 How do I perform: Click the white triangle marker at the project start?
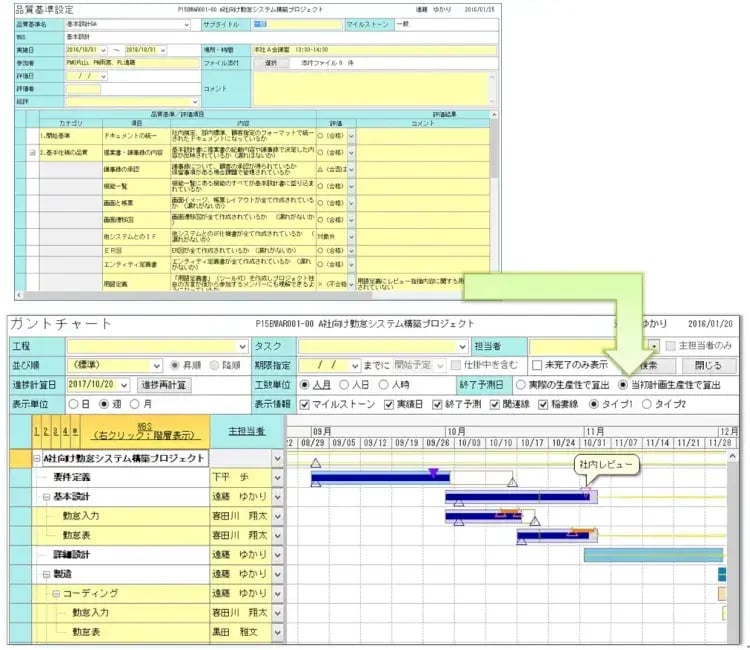tap(316, 462)
